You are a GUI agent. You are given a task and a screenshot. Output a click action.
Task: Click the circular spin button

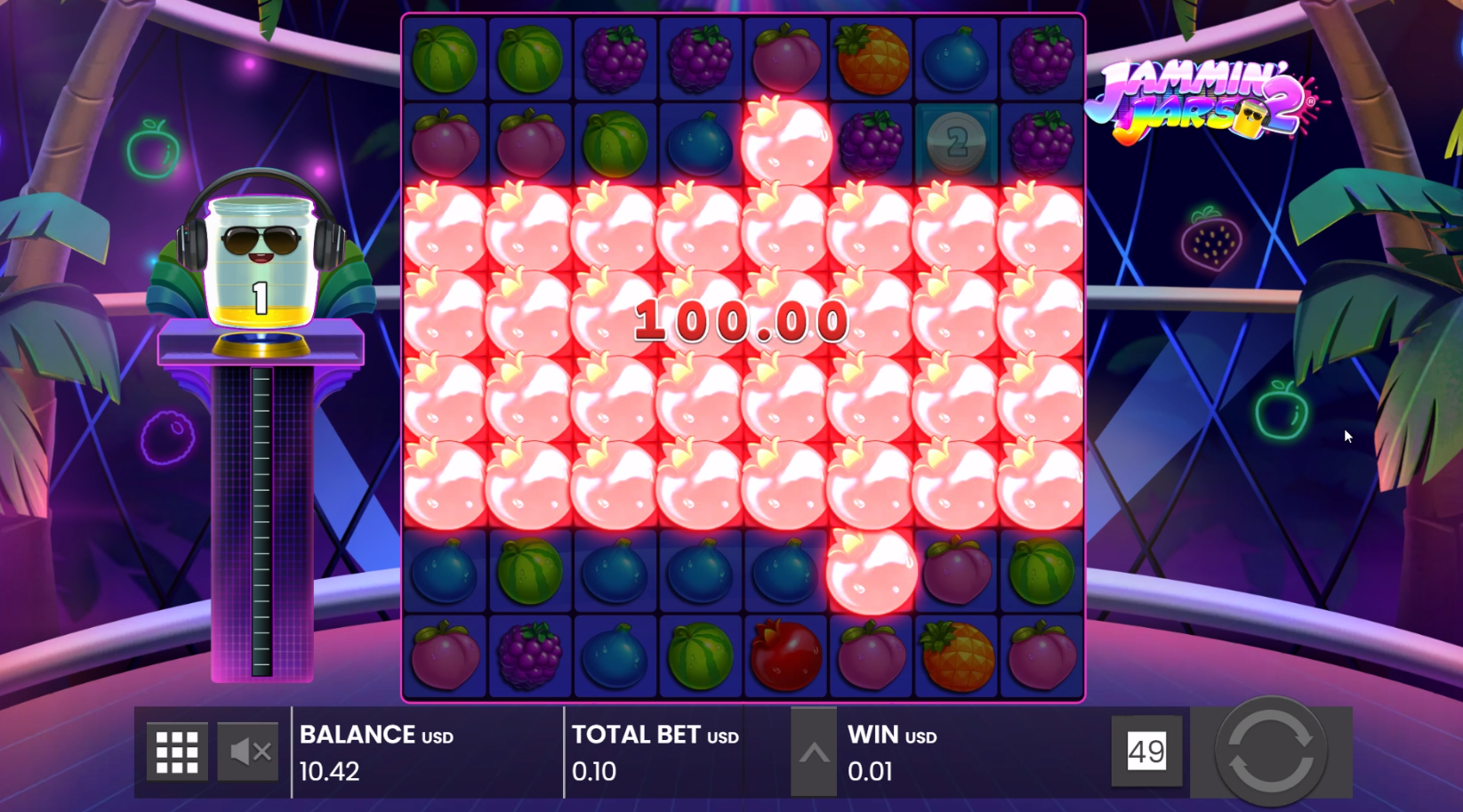(x=1271, y=752)
